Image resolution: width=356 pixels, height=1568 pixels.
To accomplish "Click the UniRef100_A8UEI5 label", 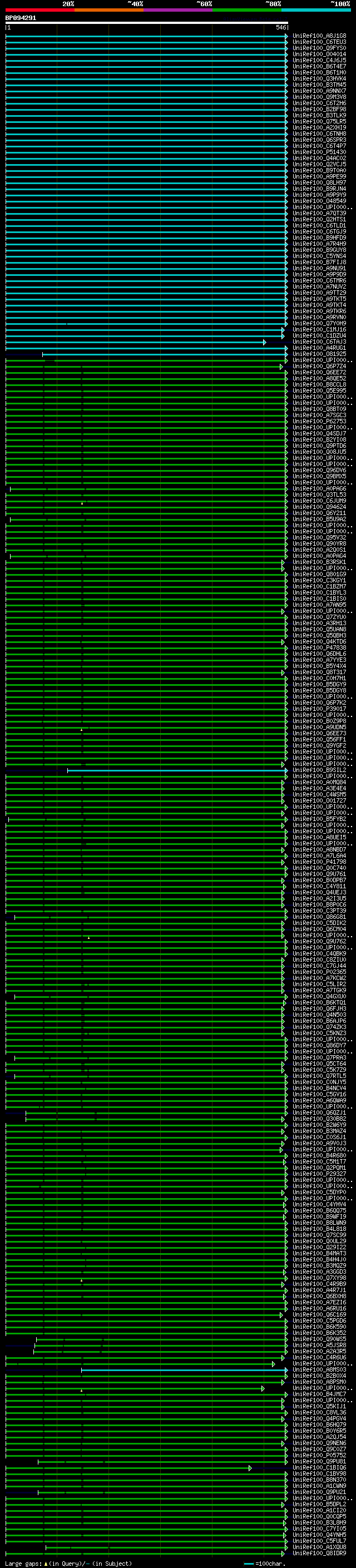I will click(319, 838).
